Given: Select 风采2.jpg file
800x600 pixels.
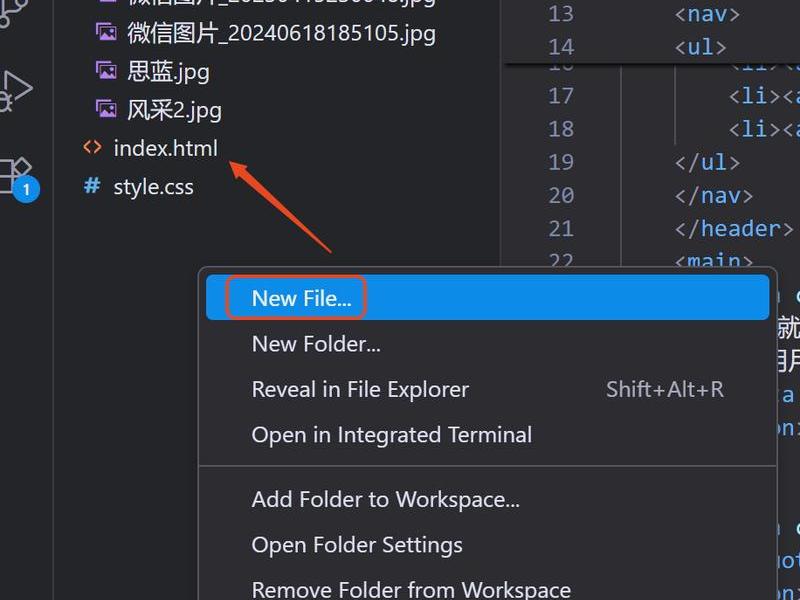Looking at the screenshot, I should point(174,110).
